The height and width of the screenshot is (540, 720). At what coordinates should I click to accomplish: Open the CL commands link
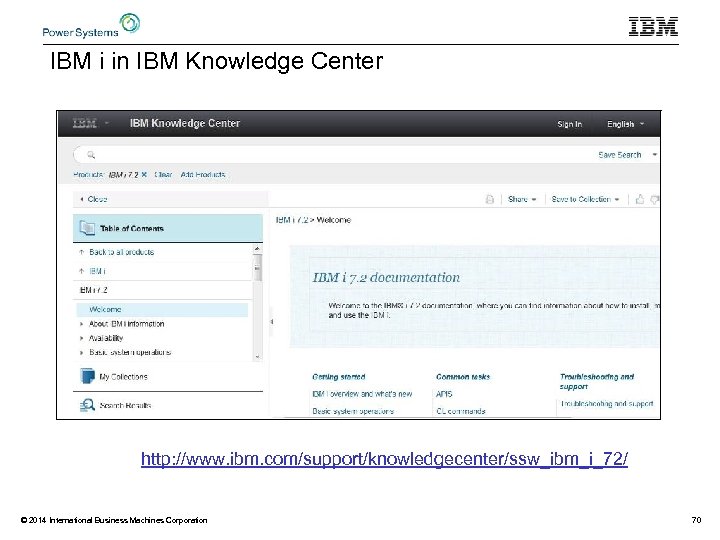[x=461, y=411]
